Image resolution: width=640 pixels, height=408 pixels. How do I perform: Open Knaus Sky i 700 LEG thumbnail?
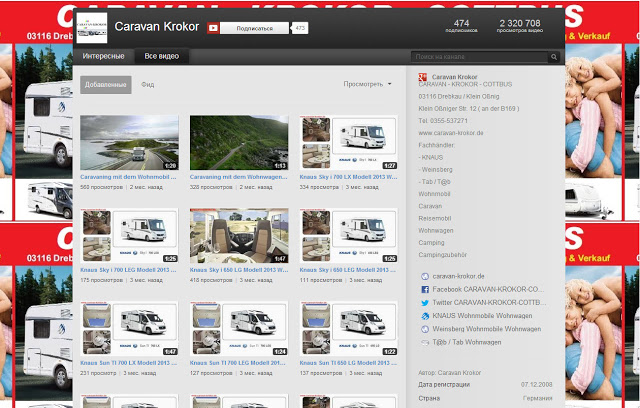[129, 235]
